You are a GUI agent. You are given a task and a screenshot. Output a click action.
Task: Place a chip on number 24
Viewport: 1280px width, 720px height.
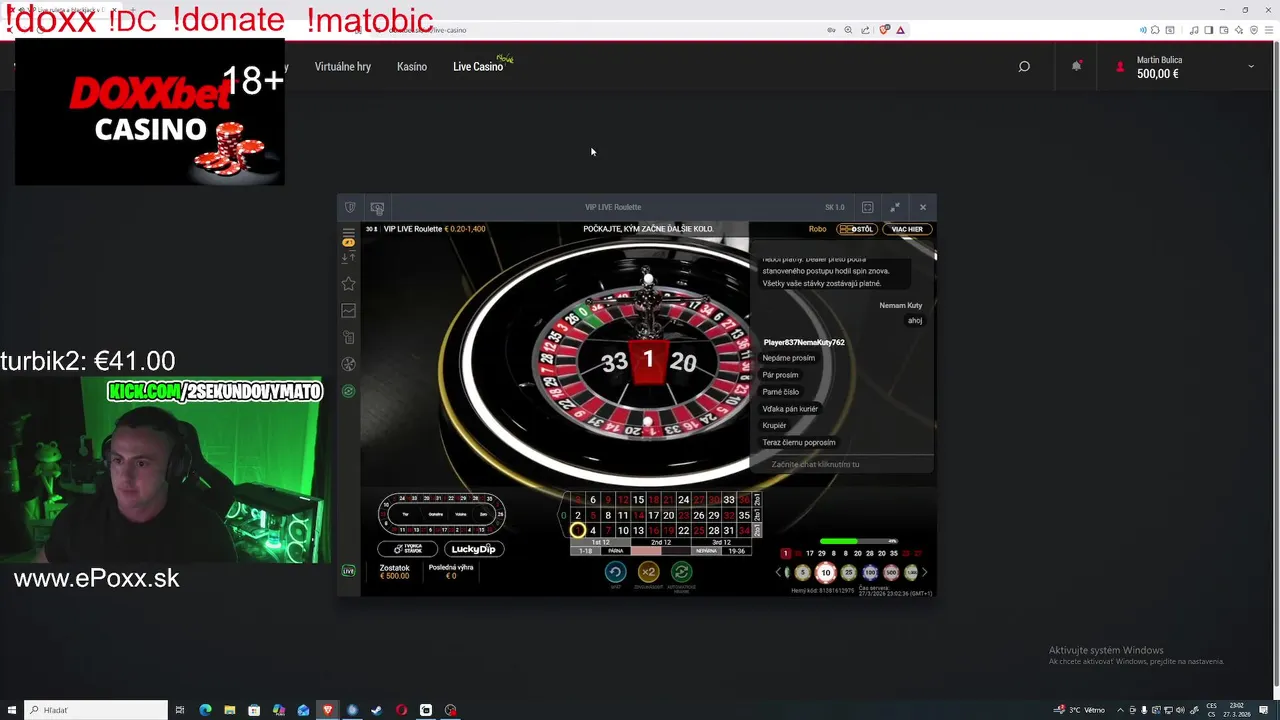[684, 499]
